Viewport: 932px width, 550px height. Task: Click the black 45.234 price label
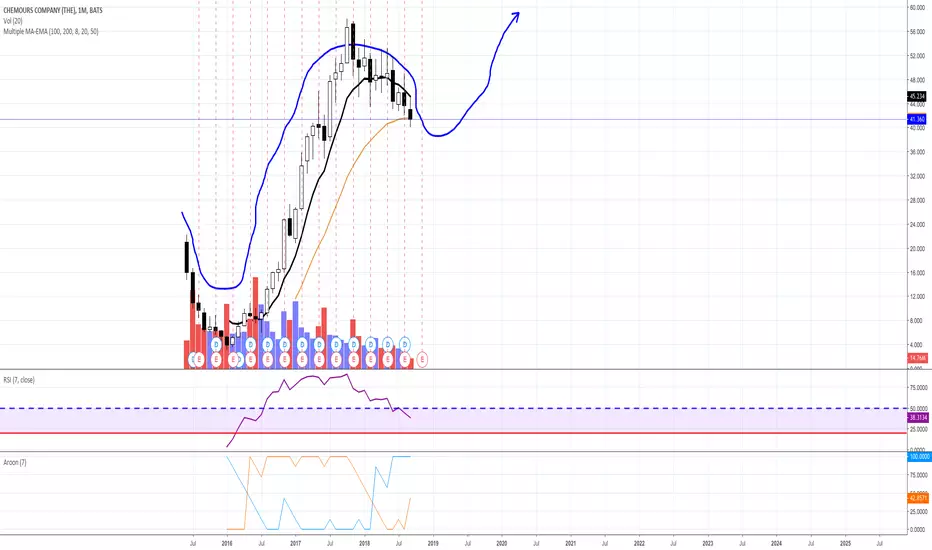click(x=917, y=96)
